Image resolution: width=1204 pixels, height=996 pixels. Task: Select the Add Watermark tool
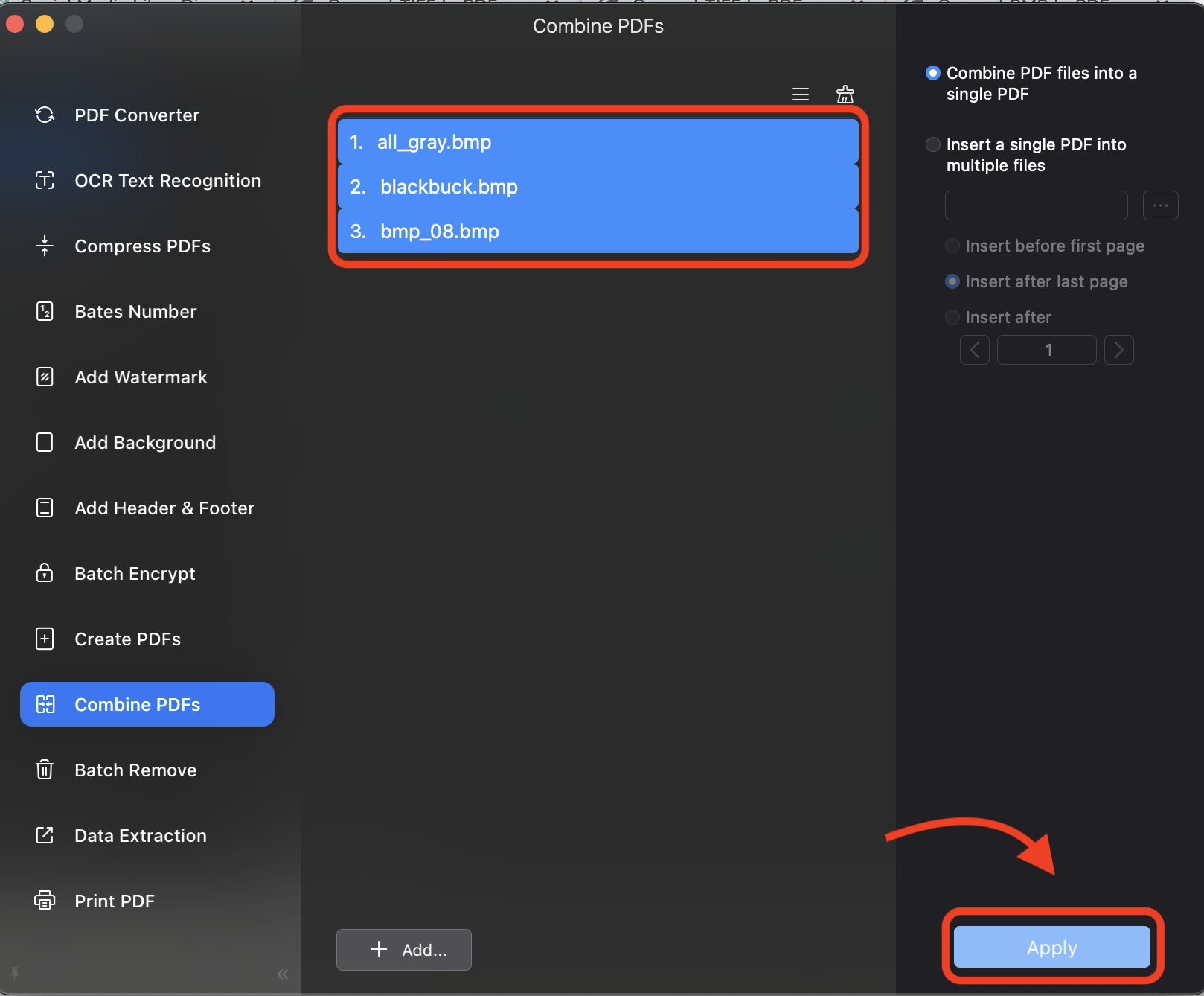click(141, 377)
